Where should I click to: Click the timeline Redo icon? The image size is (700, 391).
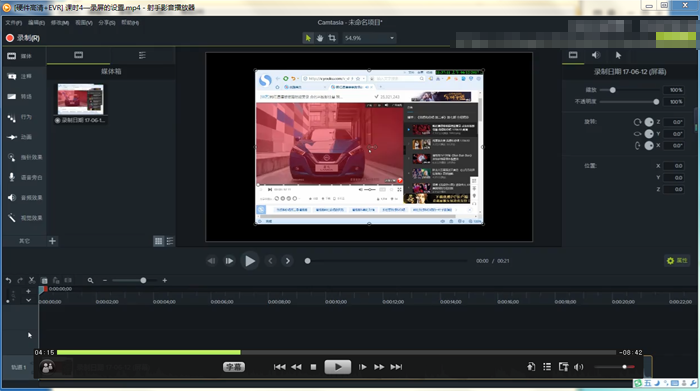(20, 280)
